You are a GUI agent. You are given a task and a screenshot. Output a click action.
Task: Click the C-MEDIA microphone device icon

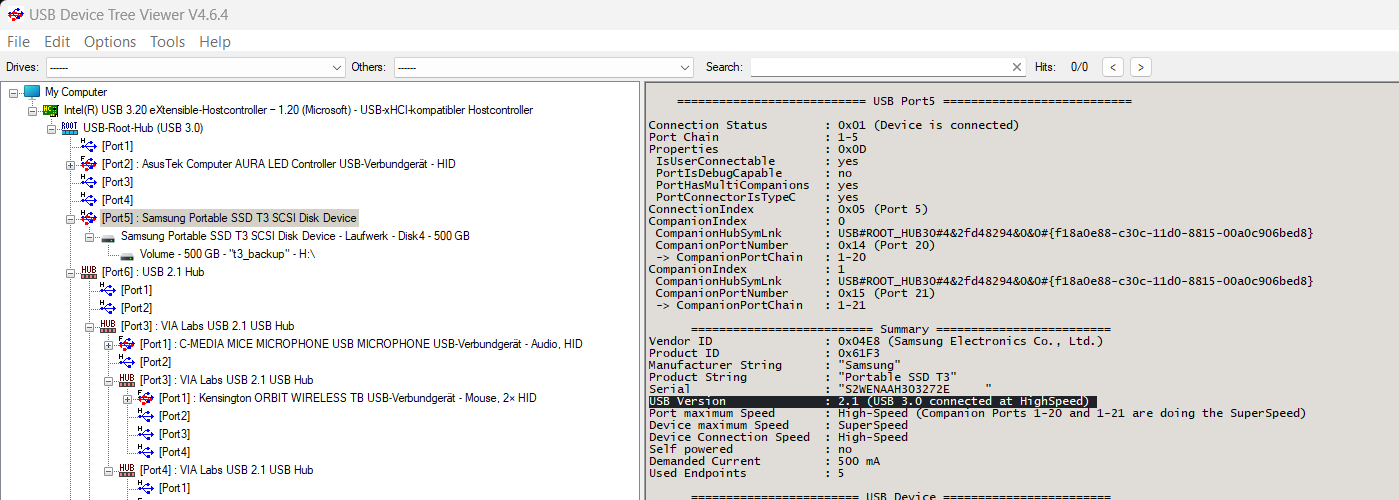click(x=127, y=344)
